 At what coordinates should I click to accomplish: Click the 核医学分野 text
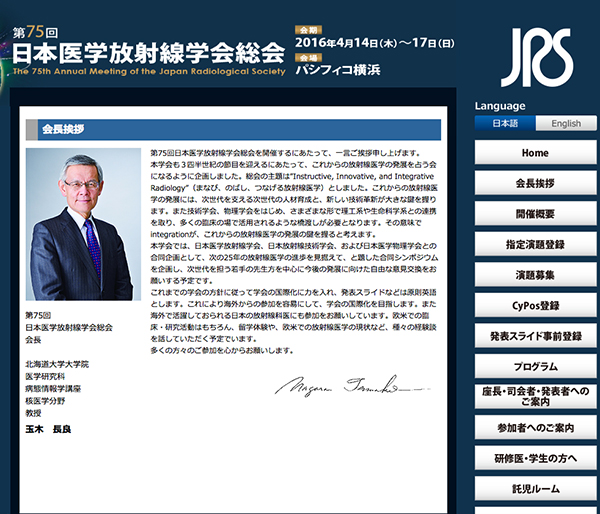[x=45, y=401]
